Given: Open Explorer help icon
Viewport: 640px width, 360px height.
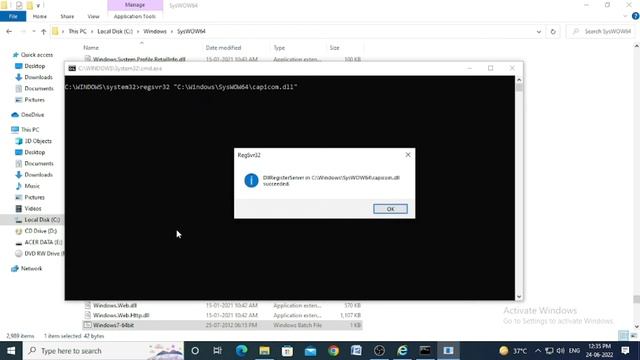Looking at the screenshot, I should [x=636, y=16].
